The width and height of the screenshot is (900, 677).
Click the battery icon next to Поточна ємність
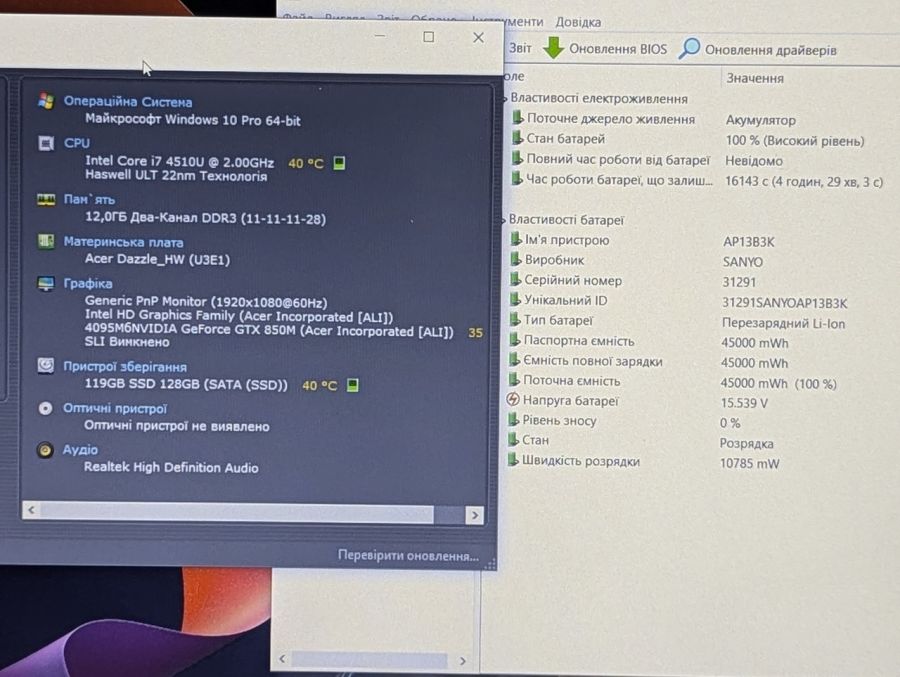[514, 380]
